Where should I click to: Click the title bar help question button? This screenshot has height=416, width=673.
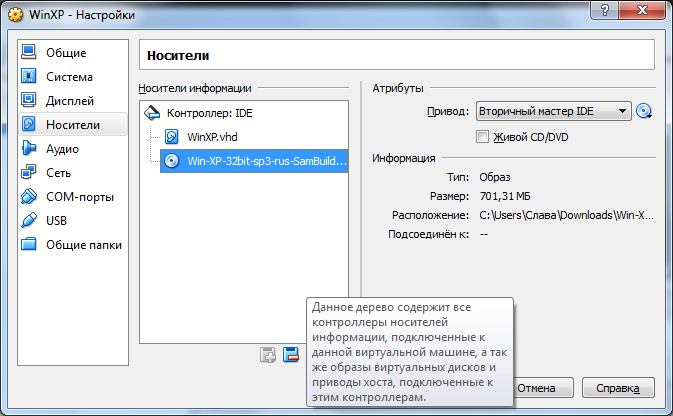click(605, 9)
